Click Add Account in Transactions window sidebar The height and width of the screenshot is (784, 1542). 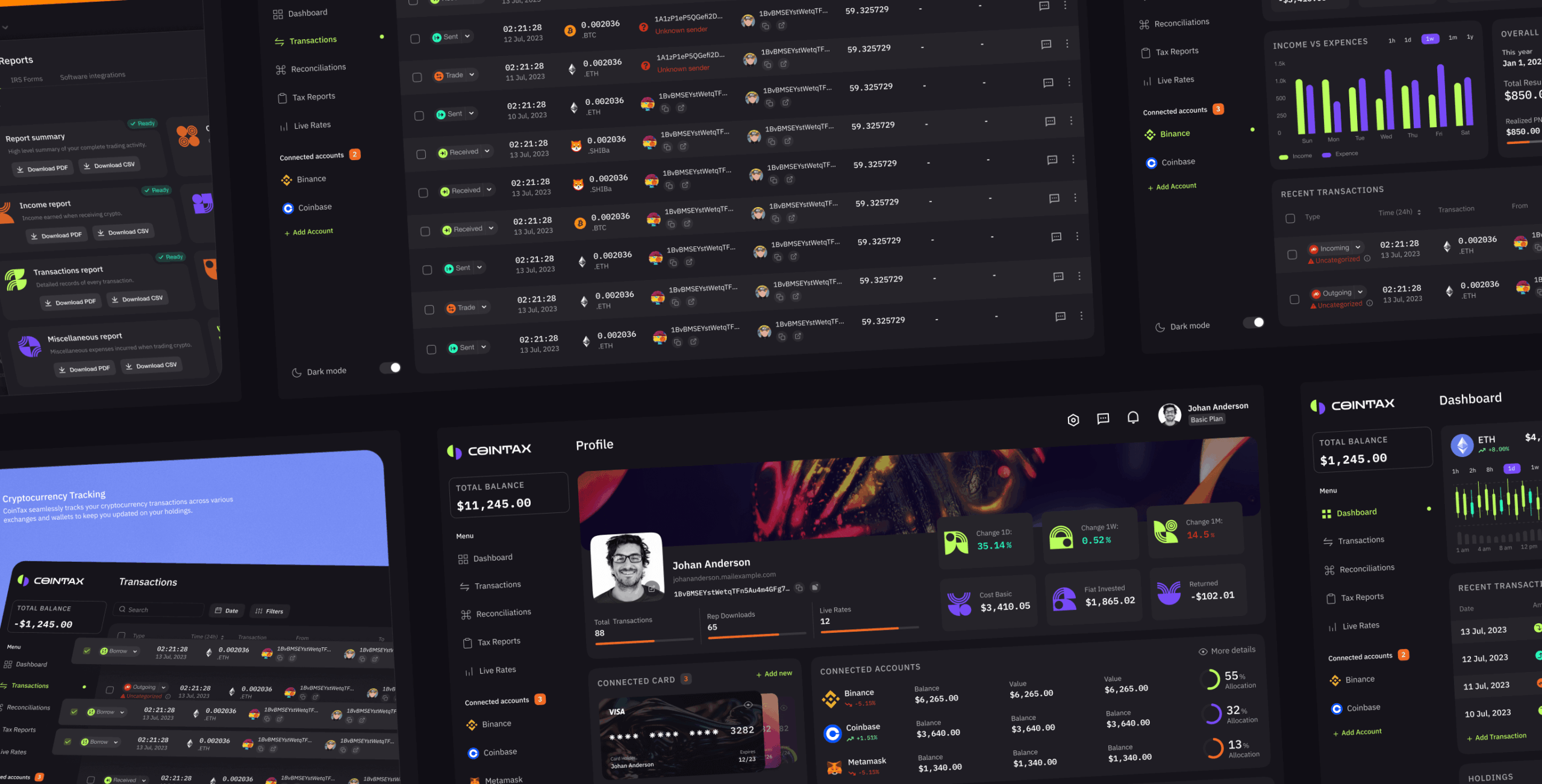[x=308, y=232]
